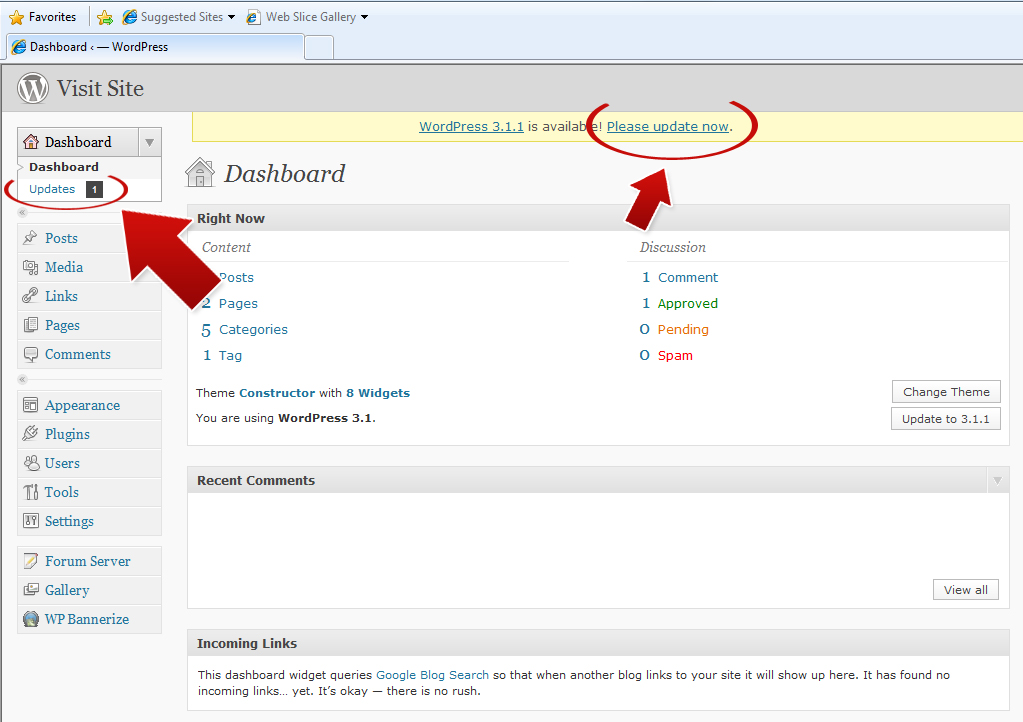Click the Update to 3.1.1 button
The height and width of the screenshot is (722, 1023).
[x=945, y=419]
